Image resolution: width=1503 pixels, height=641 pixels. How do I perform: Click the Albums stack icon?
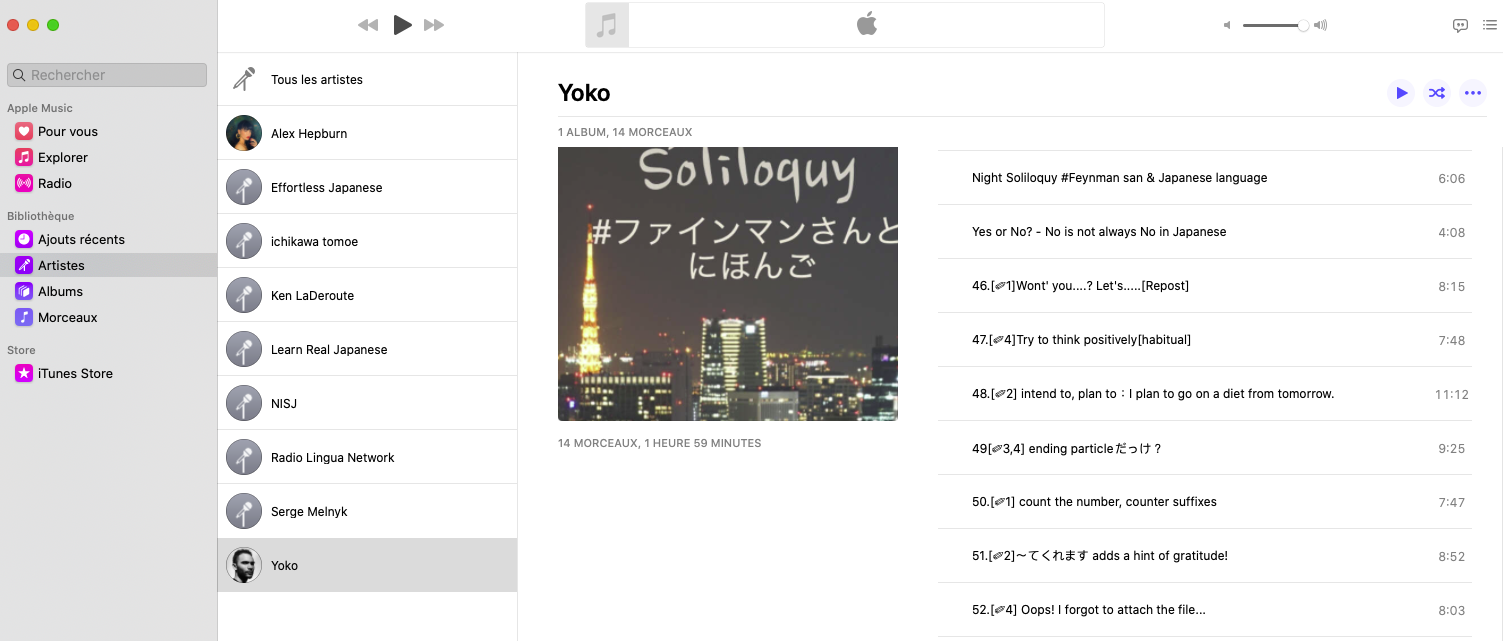click(x=24, y=291)
